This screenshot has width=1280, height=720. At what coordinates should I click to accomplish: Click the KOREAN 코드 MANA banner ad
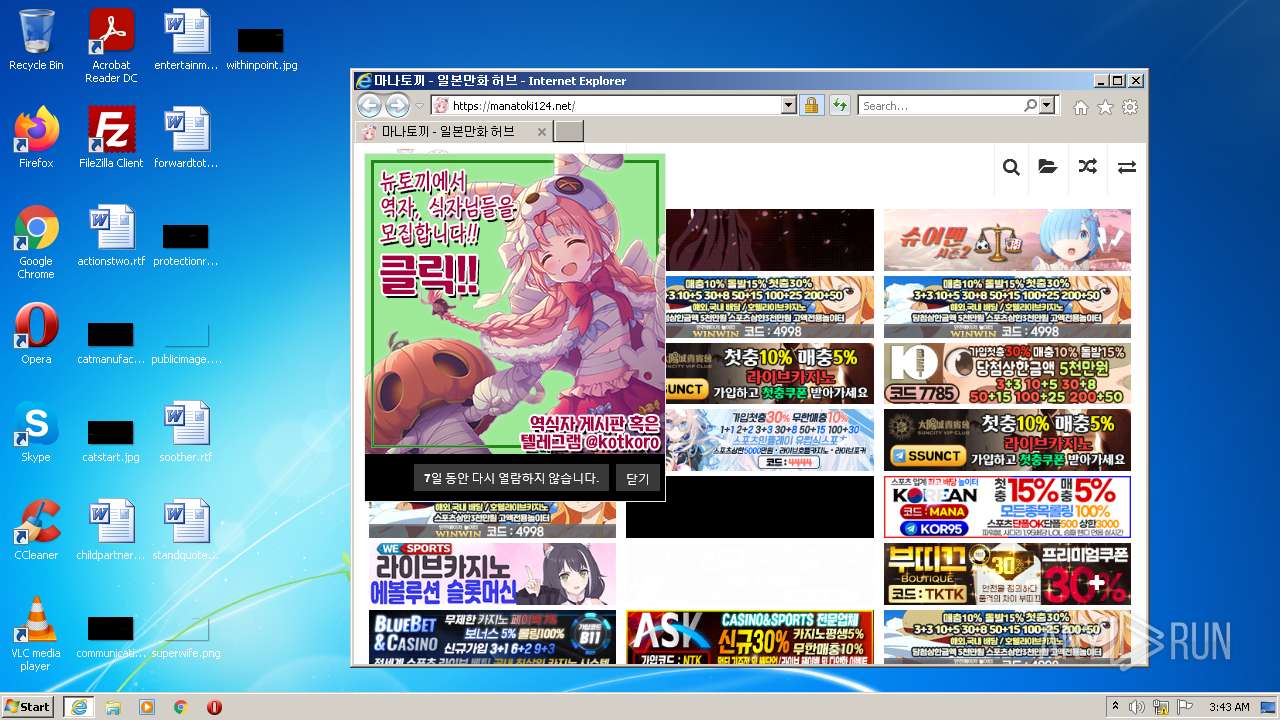1007,507
